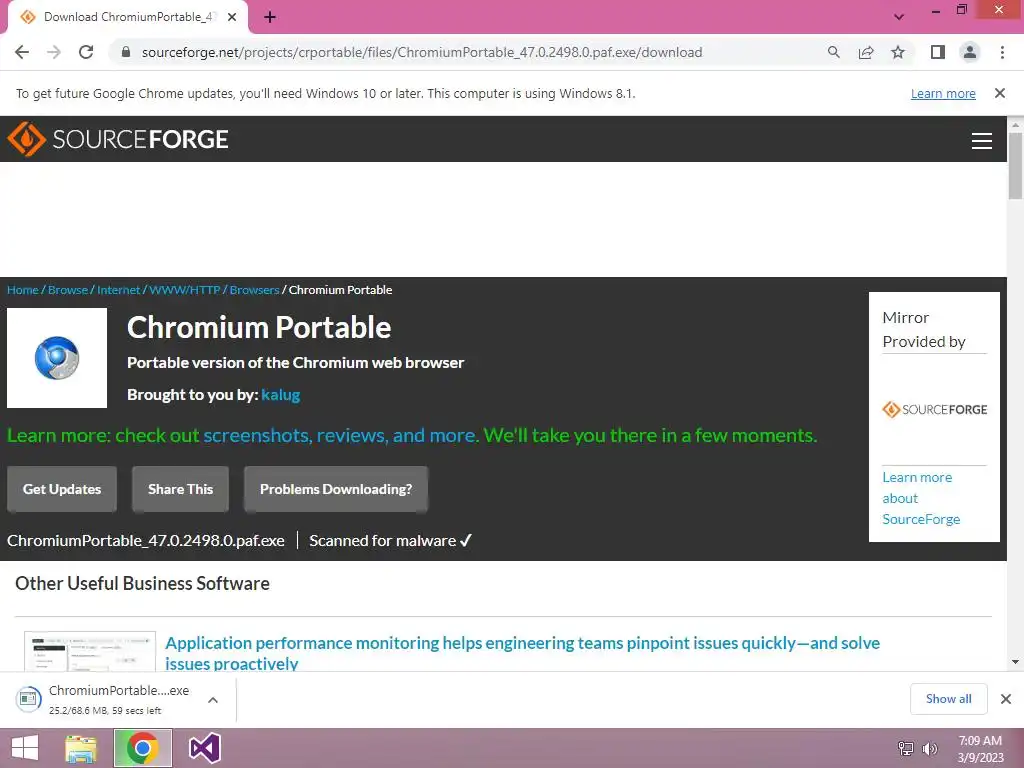
Task: Click the monitoring software thumbnail
Action: click(89, 651)
